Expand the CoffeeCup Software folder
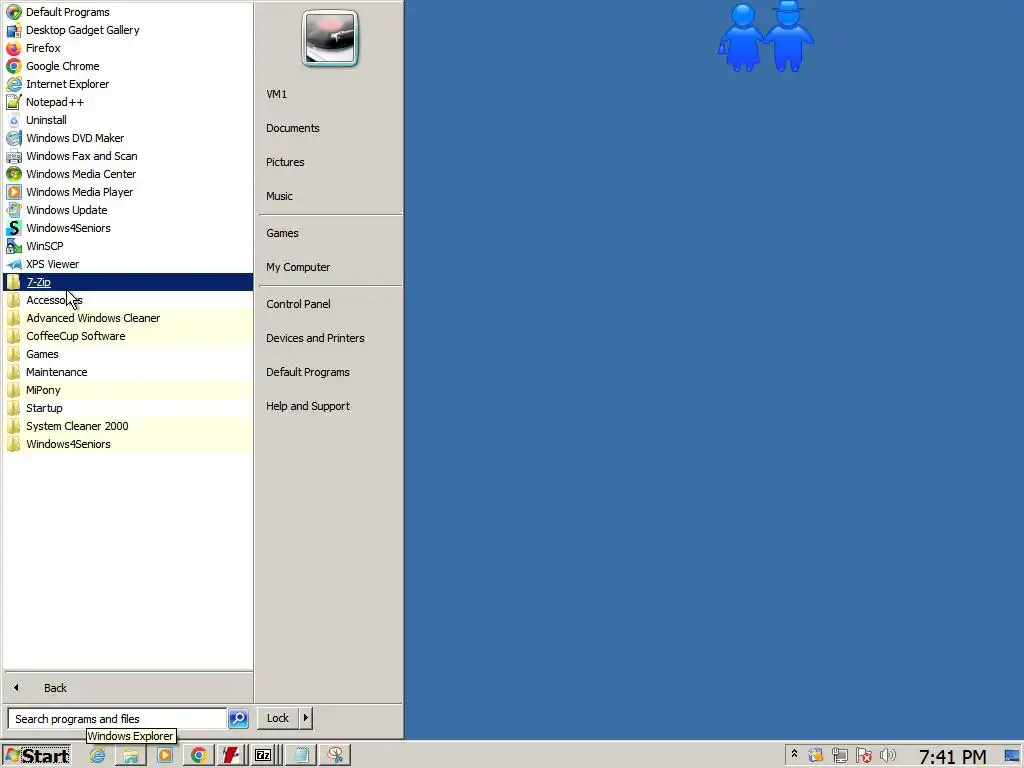 point(128,336)
